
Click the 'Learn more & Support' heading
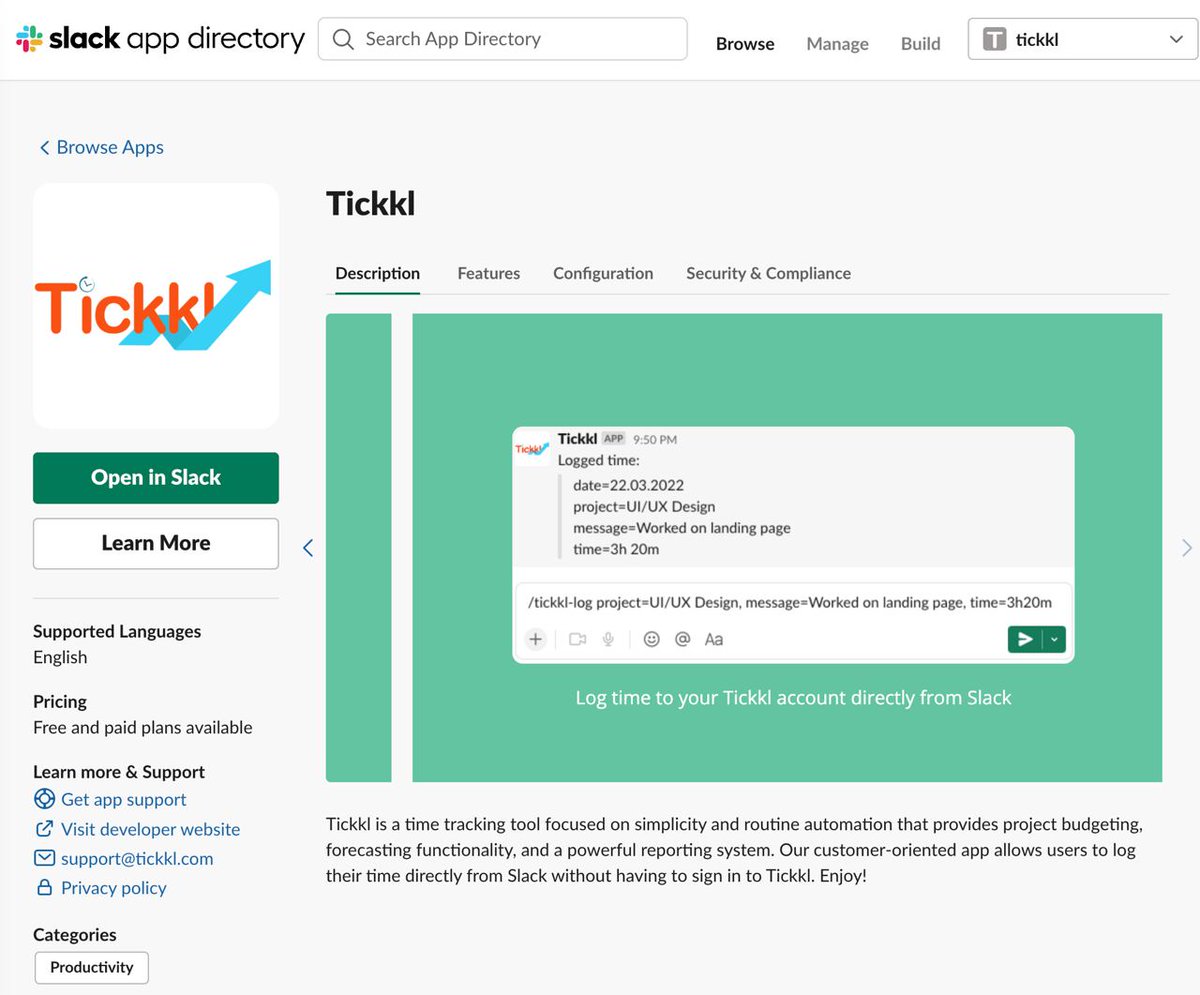pos(119,772)
